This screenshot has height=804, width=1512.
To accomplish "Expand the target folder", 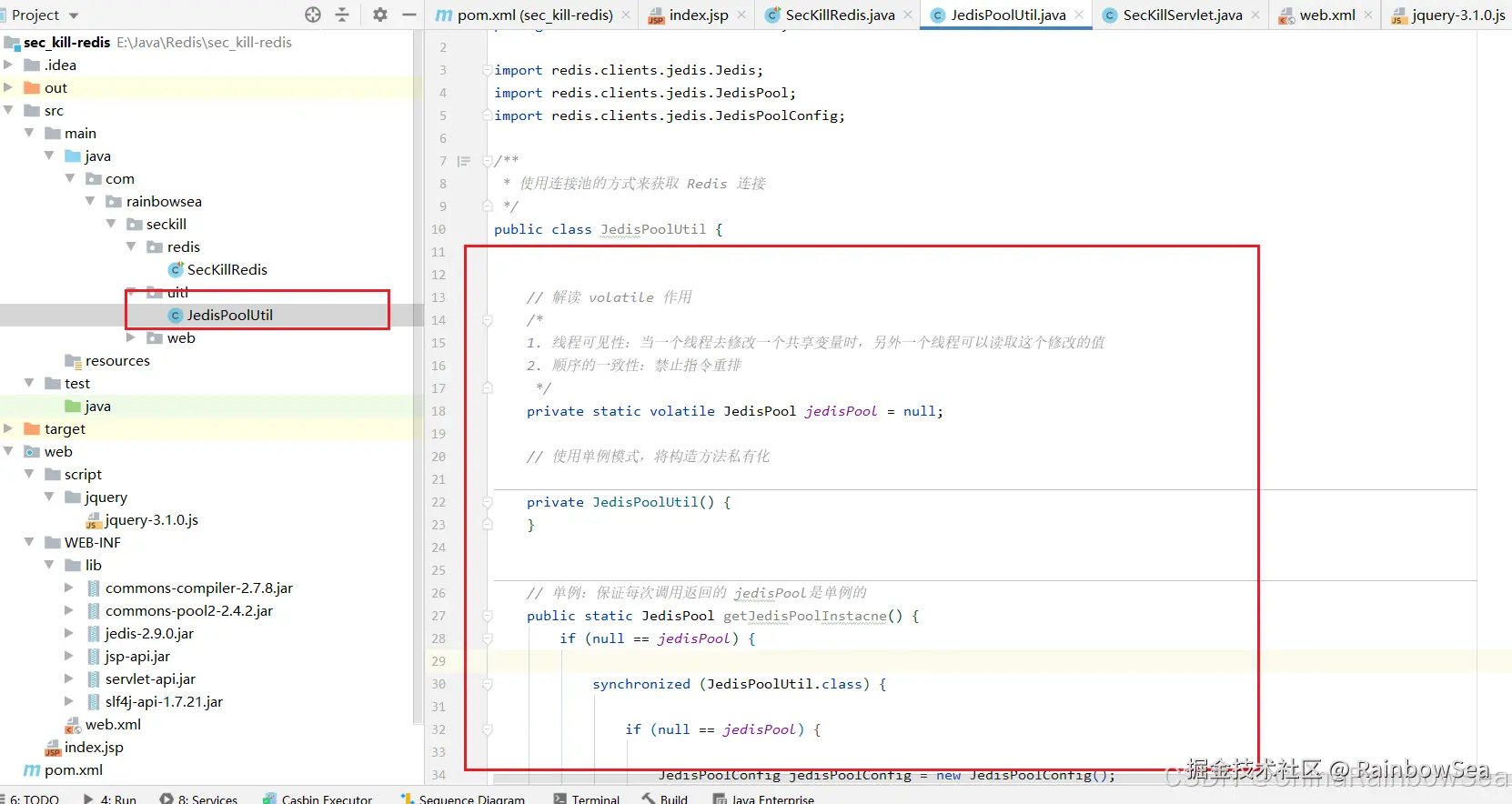I will coord(8,428).
